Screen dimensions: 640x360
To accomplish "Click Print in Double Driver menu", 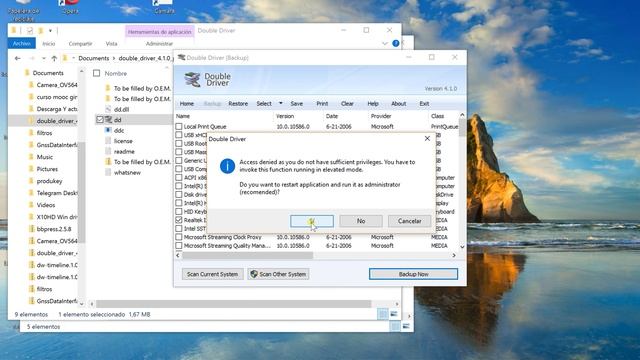I will 322,104.
